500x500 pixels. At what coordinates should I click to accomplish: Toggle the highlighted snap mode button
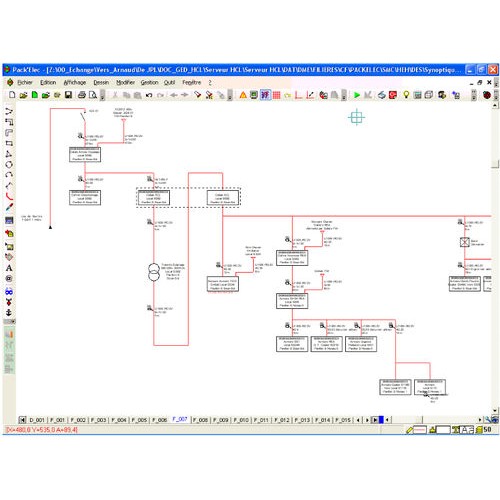click(x=265, y=95)
